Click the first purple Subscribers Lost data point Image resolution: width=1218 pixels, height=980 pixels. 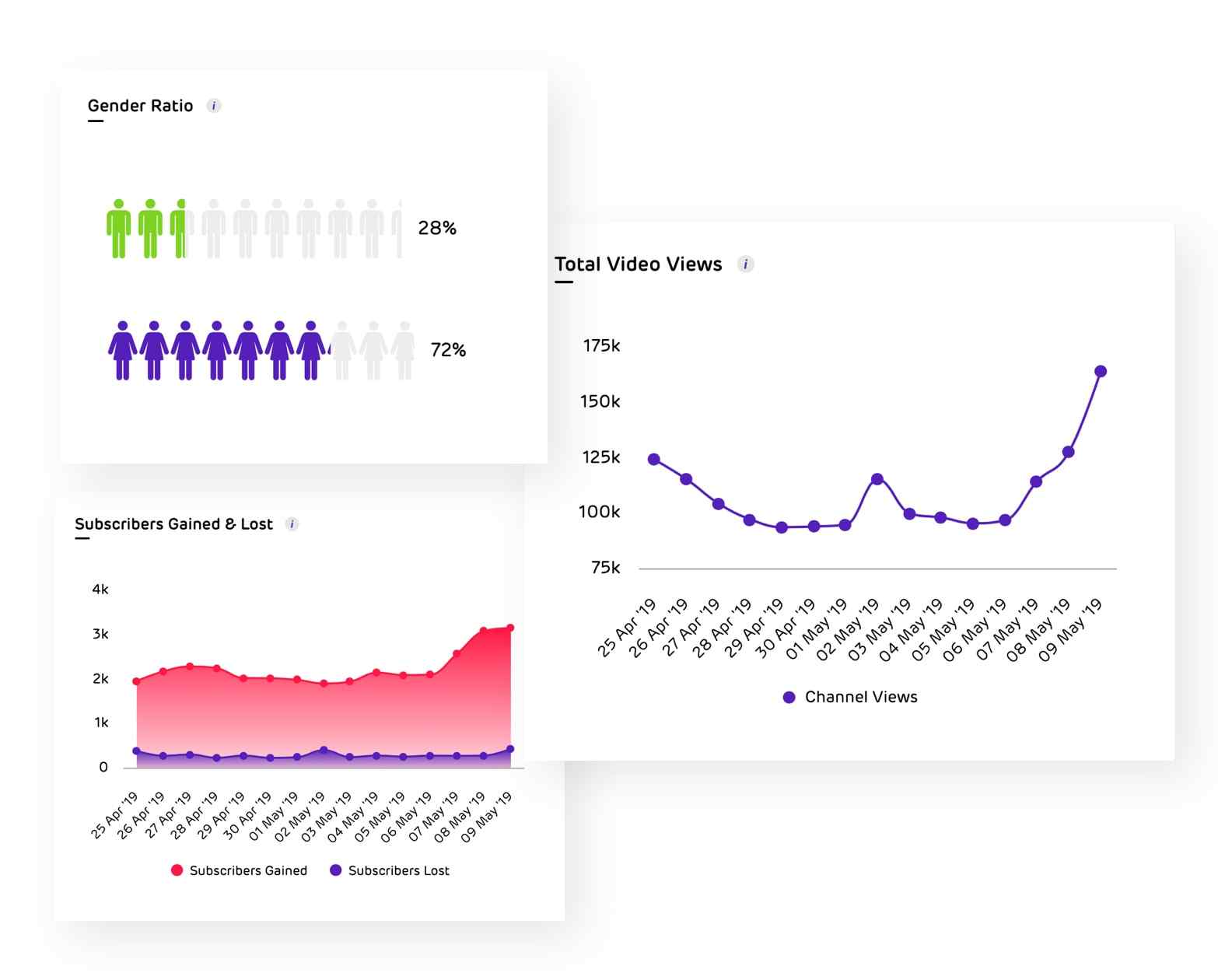pyautogui.click(x=136, y=751)
